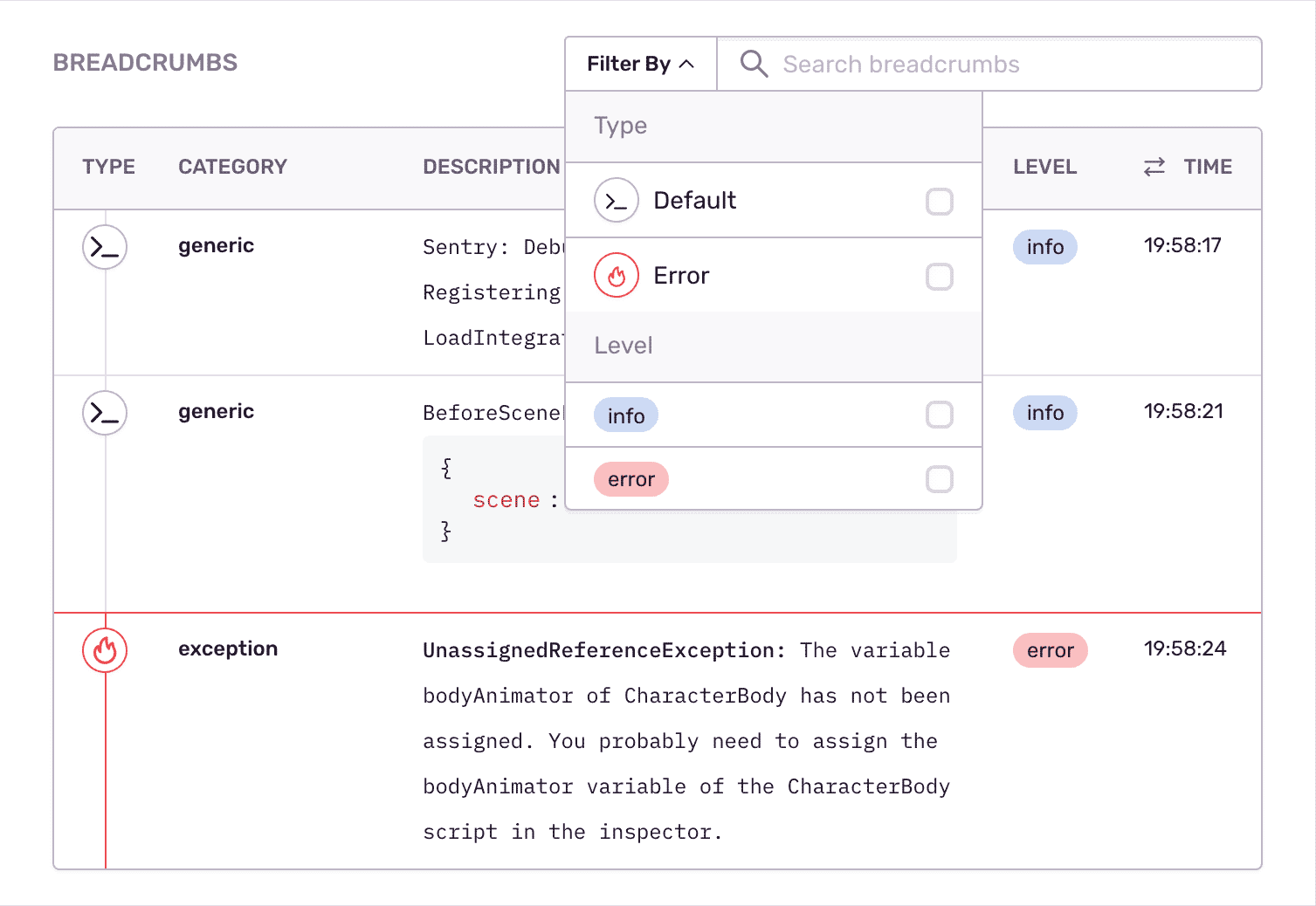Click the Error type flame icon in filter
The width and height of the screenshot is (1316, 906).
coord(617,276)
